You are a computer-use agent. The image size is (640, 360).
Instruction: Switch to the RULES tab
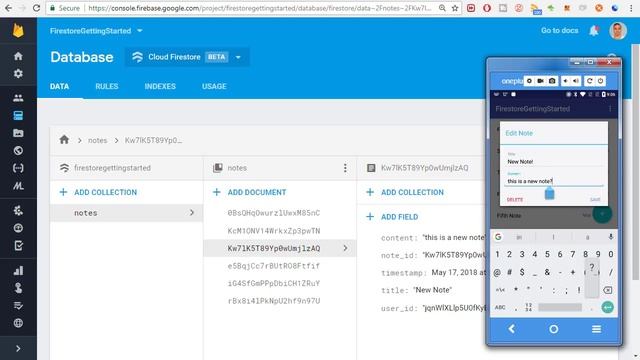tap(107, 87)
